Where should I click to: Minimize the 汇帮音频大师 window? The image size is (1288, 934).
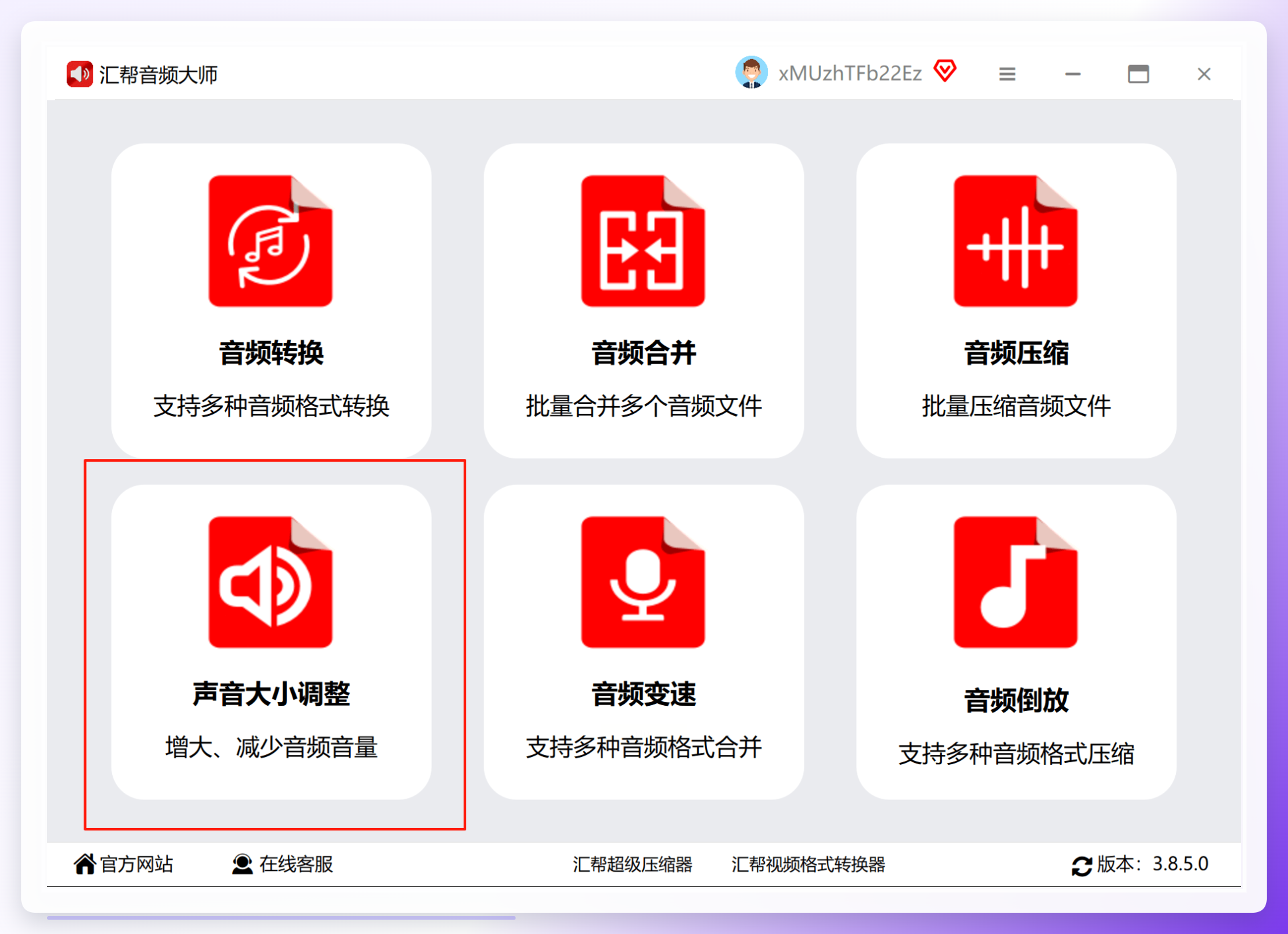(x=1073, y=74)
